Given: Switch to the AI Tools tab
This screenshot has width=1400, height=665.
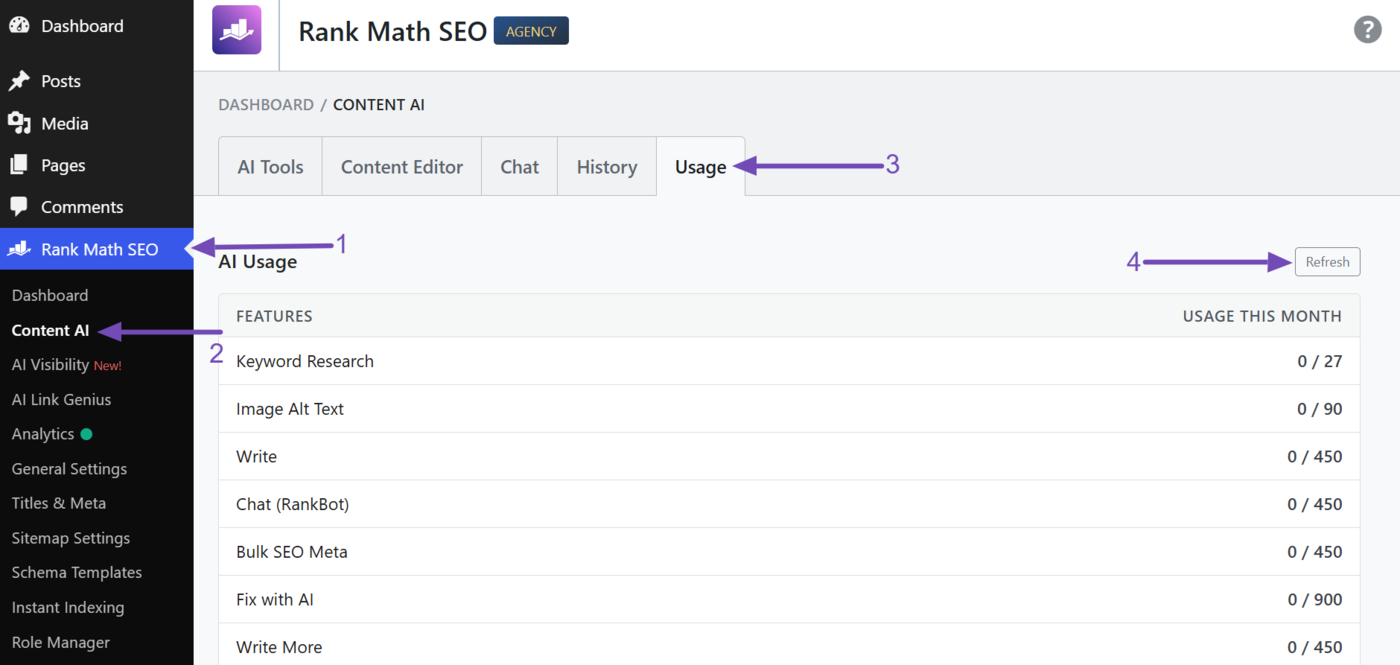Looking at the screenshot, I should 270,167.
